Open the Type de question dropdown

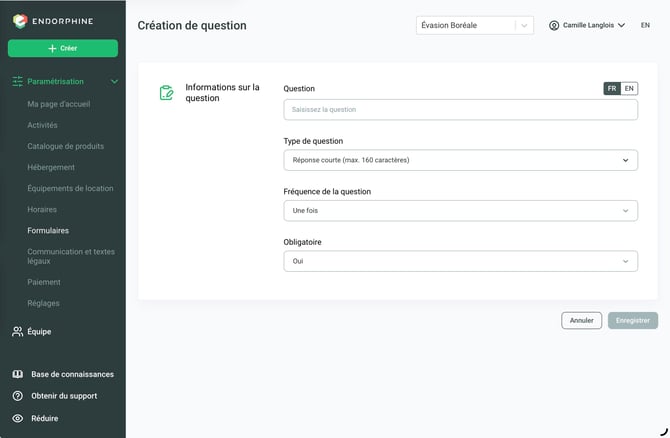[x=461, y=160]
